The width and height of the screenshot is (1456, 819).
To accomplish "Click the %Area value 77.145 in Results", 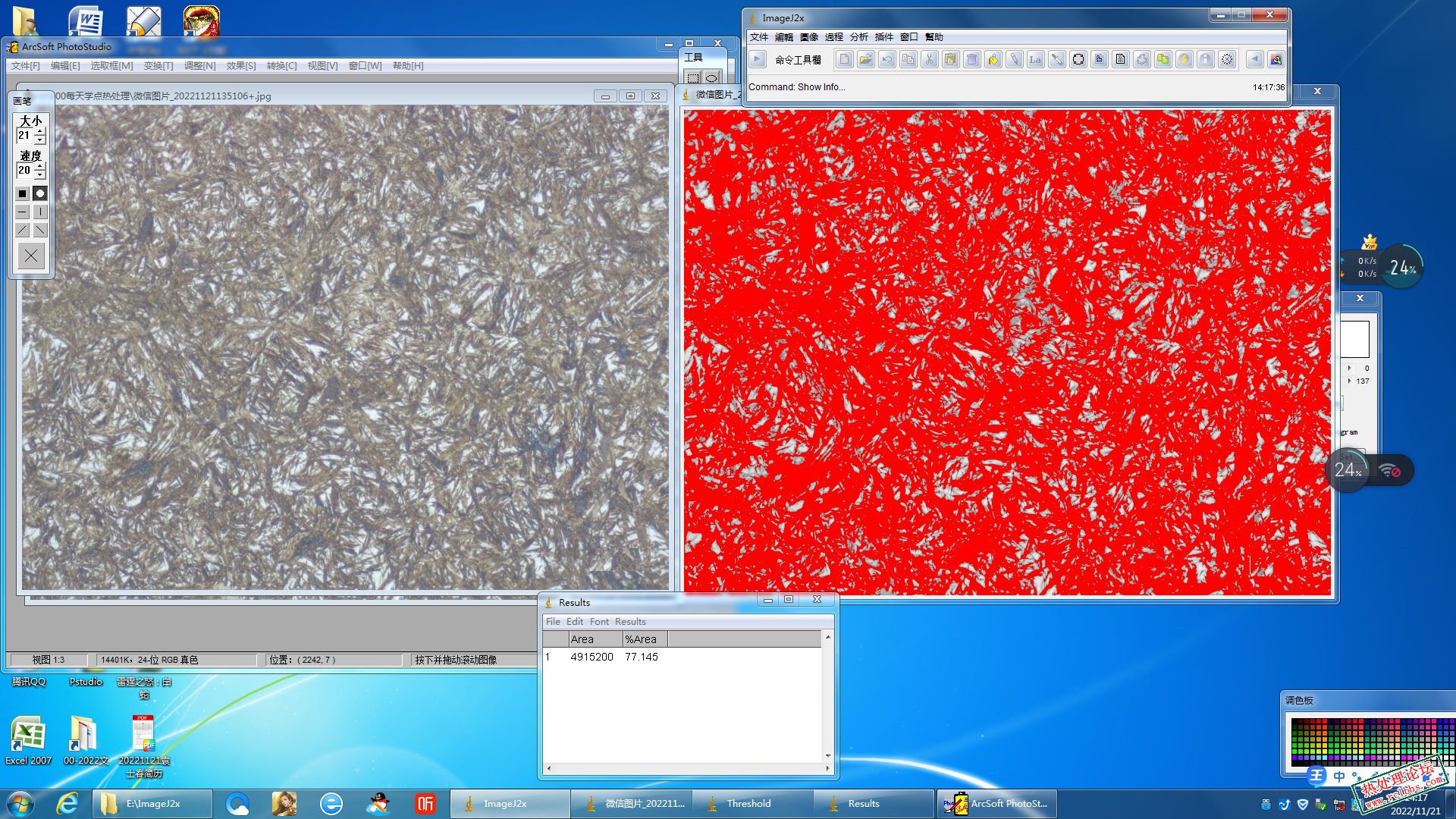I will click(x=642, y=657).
